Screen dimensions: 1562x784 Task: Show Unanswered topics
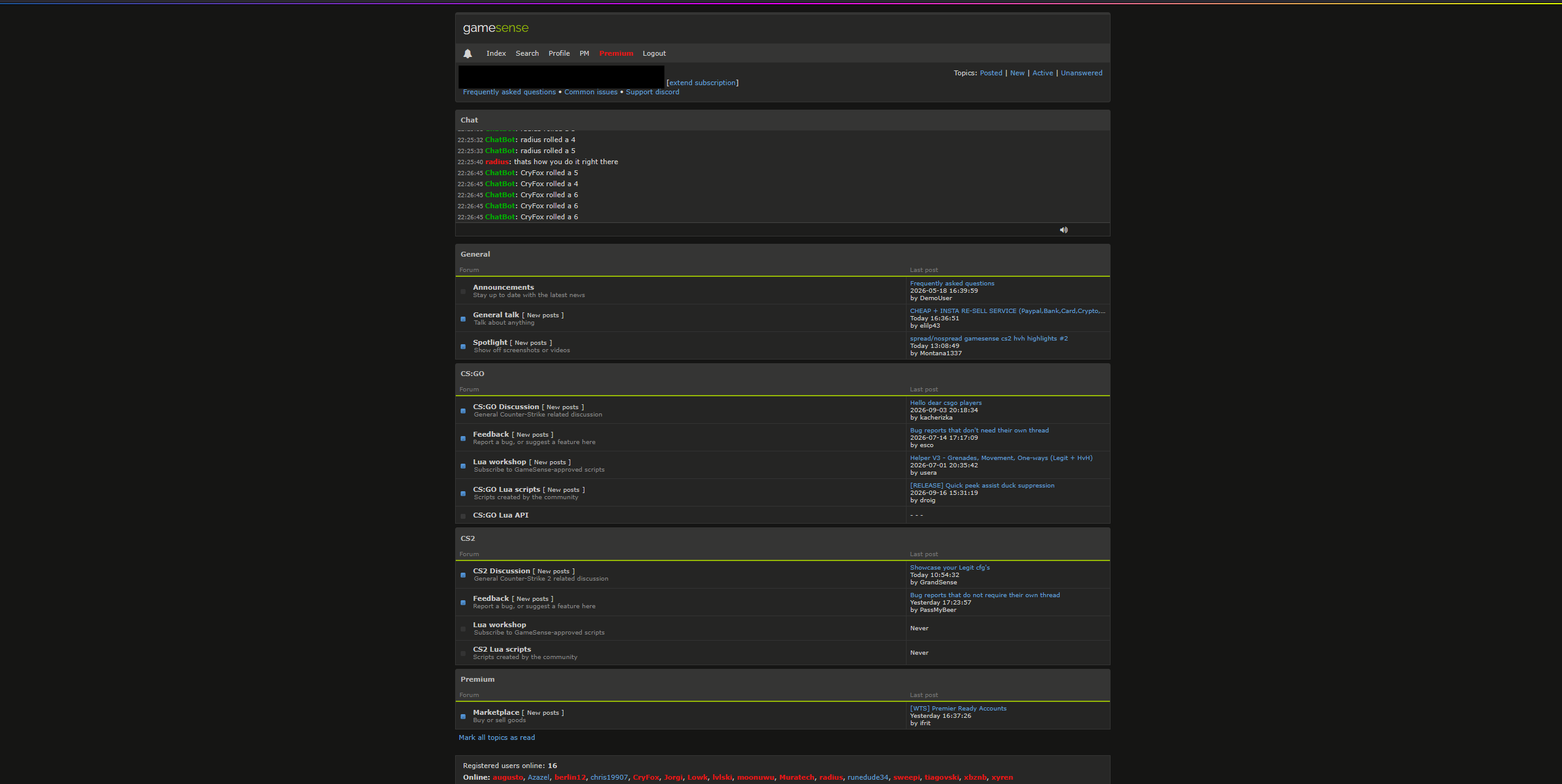pyautogui.click(x=1082, y=73)
